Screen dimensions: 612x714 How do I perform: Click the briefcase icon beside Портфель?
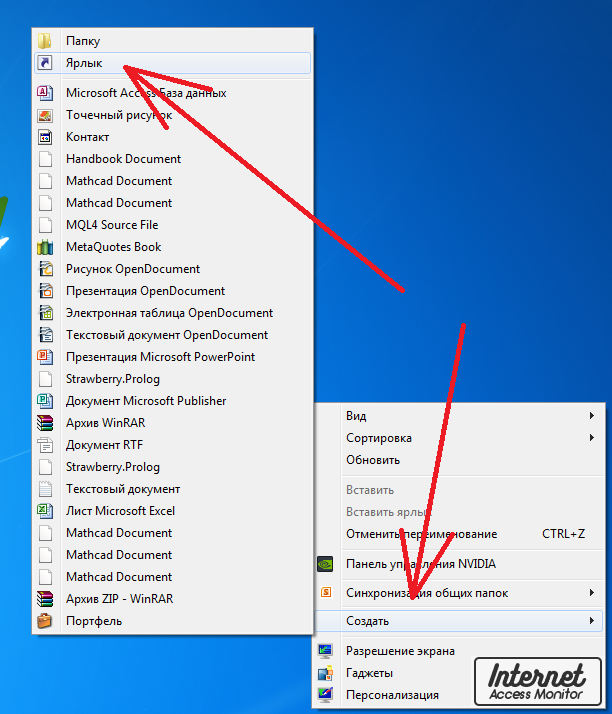(x=45, y=621)
